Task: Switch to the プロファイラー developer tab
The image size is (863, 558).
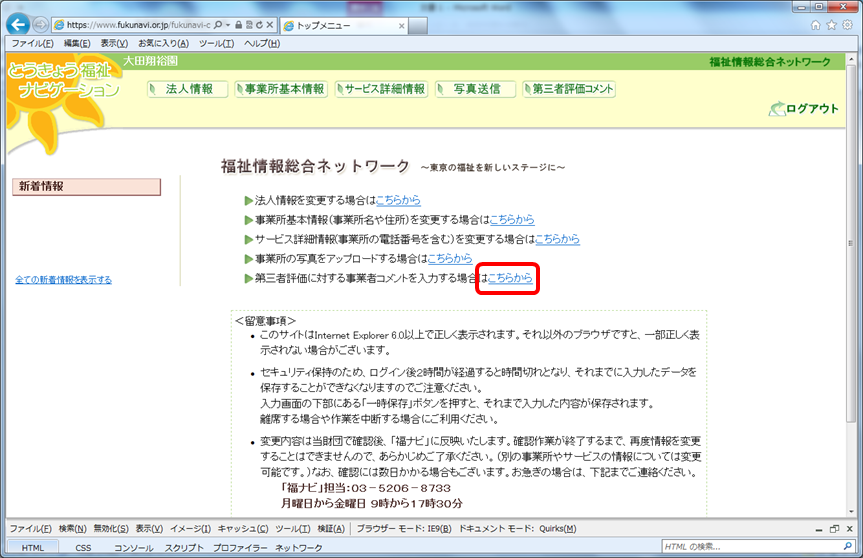Action: 240,548
